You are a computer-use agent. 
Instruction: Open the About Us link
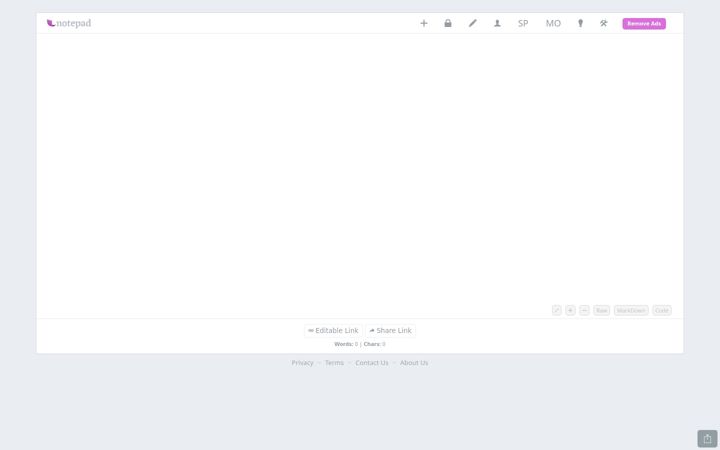[414, 363]
